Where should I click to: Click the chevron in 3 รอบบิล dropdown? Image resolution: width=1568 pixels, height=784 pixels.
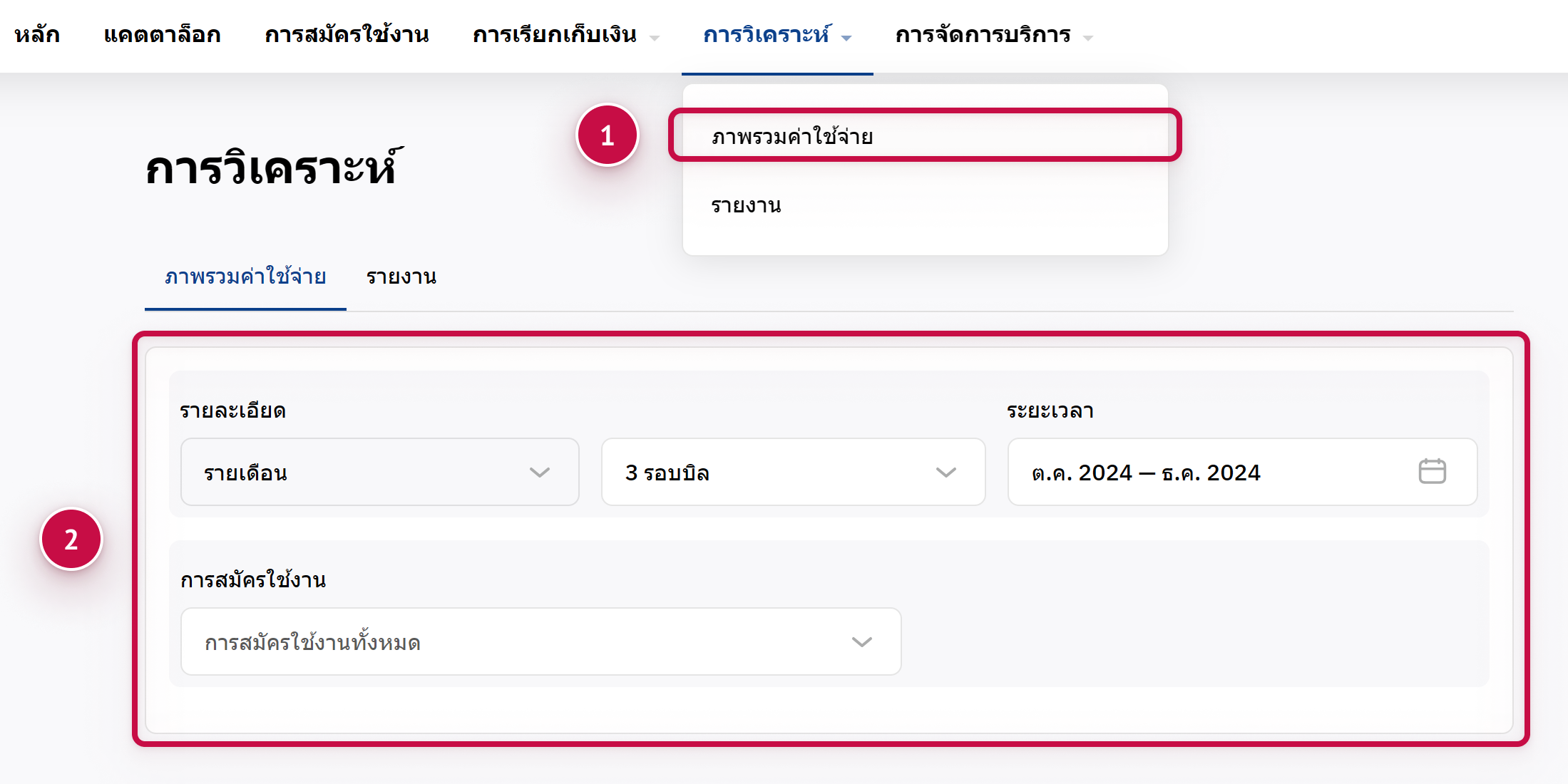pos(946,473)
